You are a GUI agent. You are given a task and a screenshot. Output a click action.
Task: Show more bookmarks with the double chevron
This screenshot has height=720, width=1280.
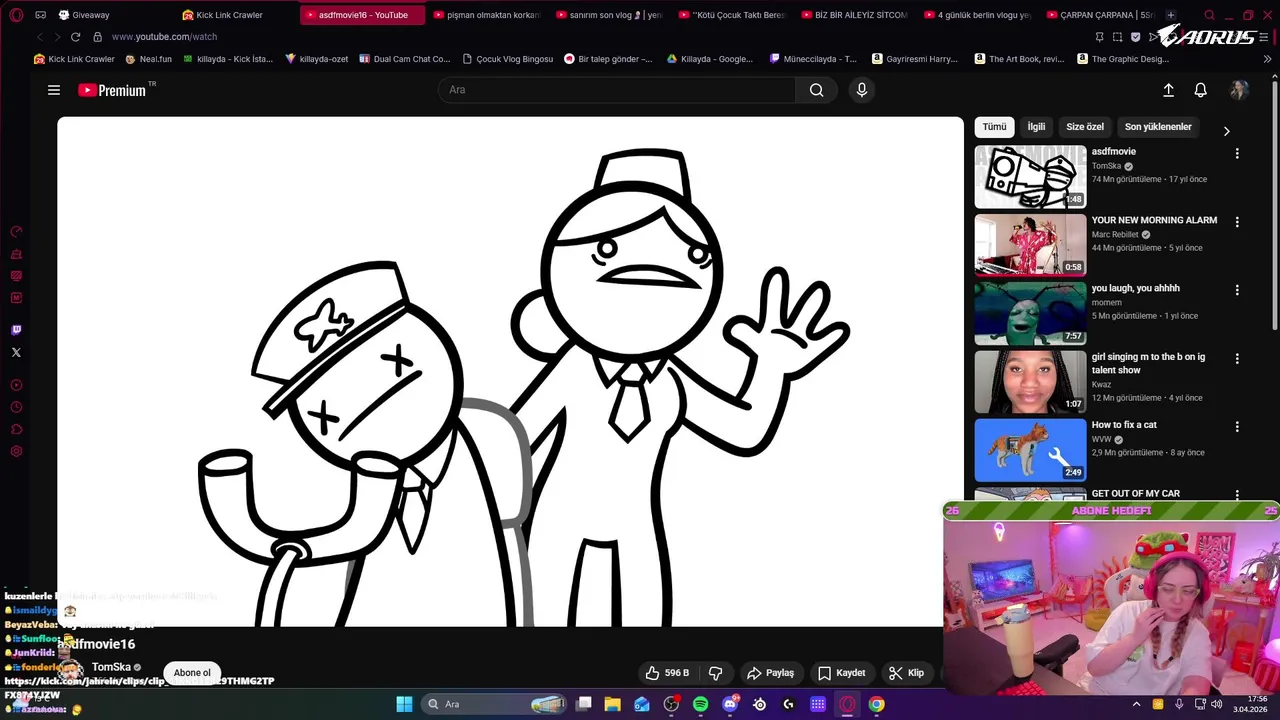(1268, 59)
